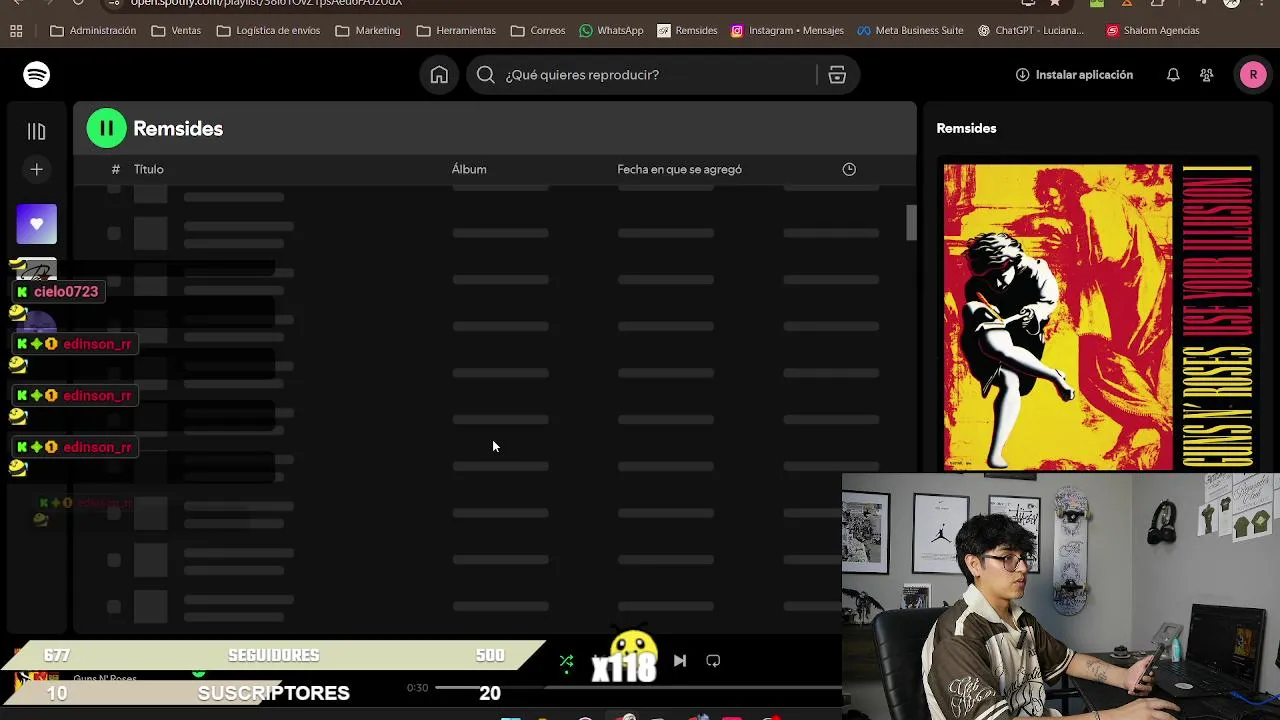1280x720 pixels.
Task: Go to Spotify Home
Action: click(x=439, y=75)
